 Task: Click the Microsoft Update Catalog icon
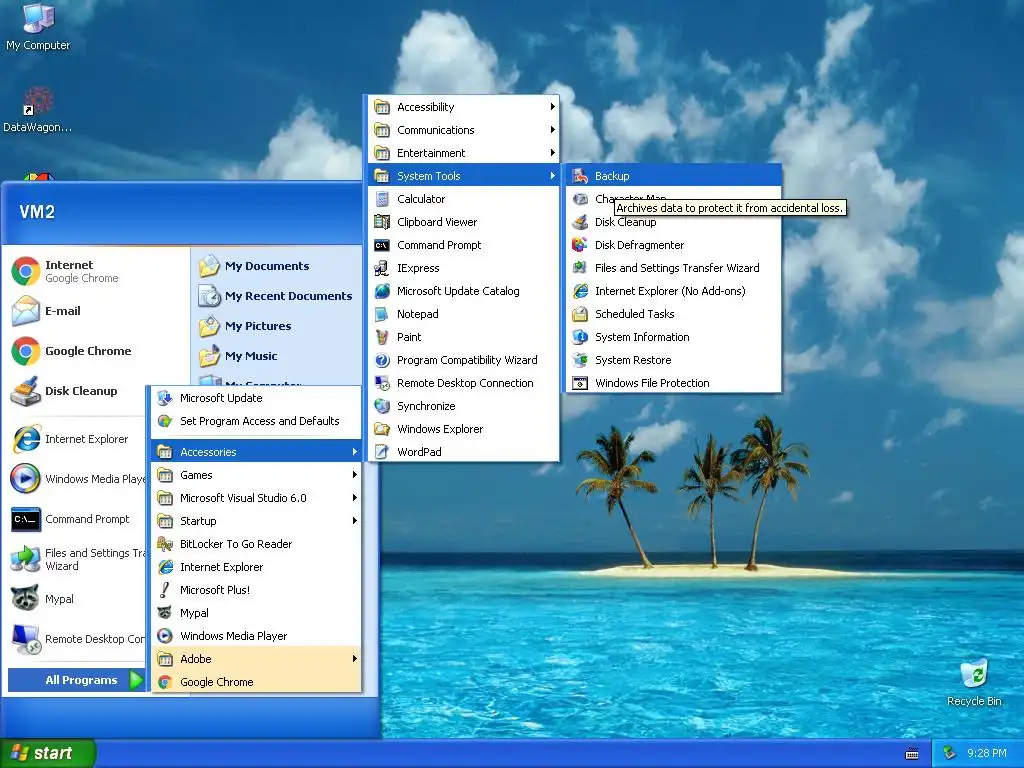coord(382,291)
